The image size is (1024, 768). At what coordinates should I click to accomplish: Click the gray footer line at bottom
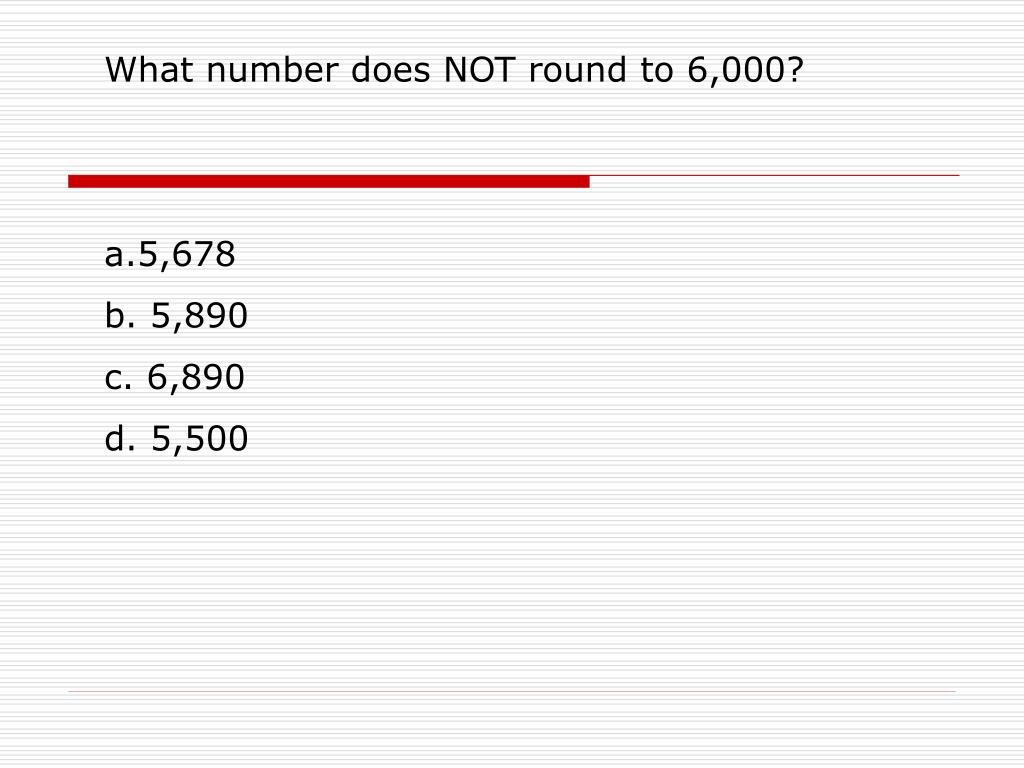pyautogui.click(x=512, y=691)
